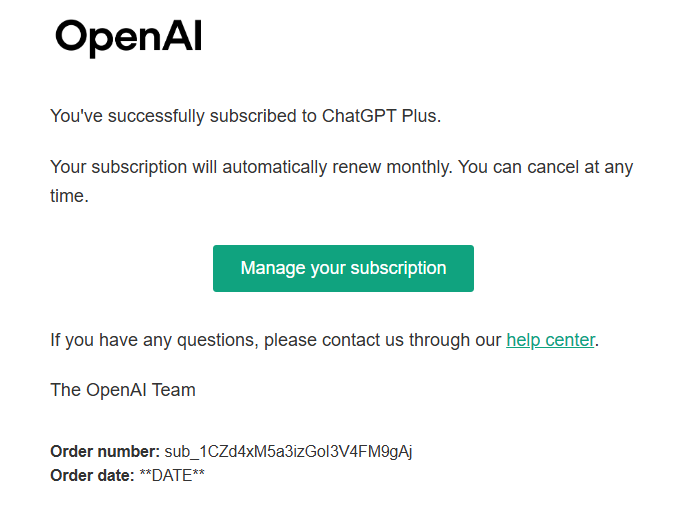Click the **DATE** placeholder value

[172, 475]
